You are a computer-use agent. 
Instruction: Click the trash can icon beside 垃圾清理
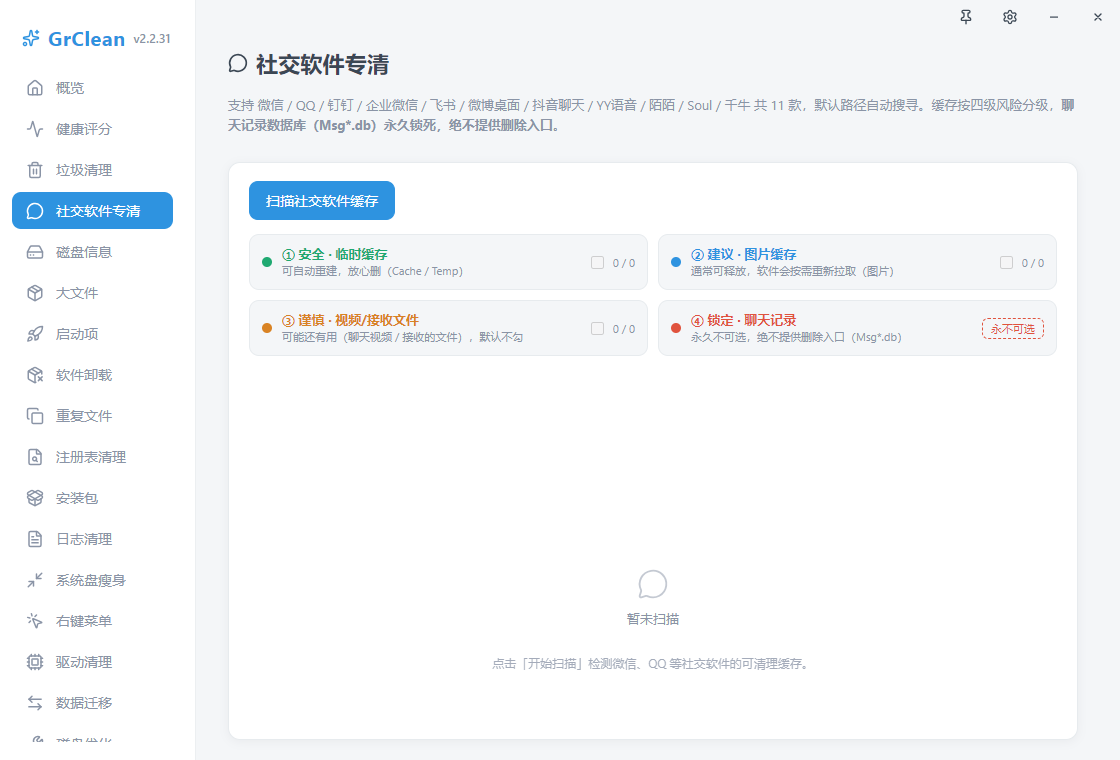click(x=35, y=170)
